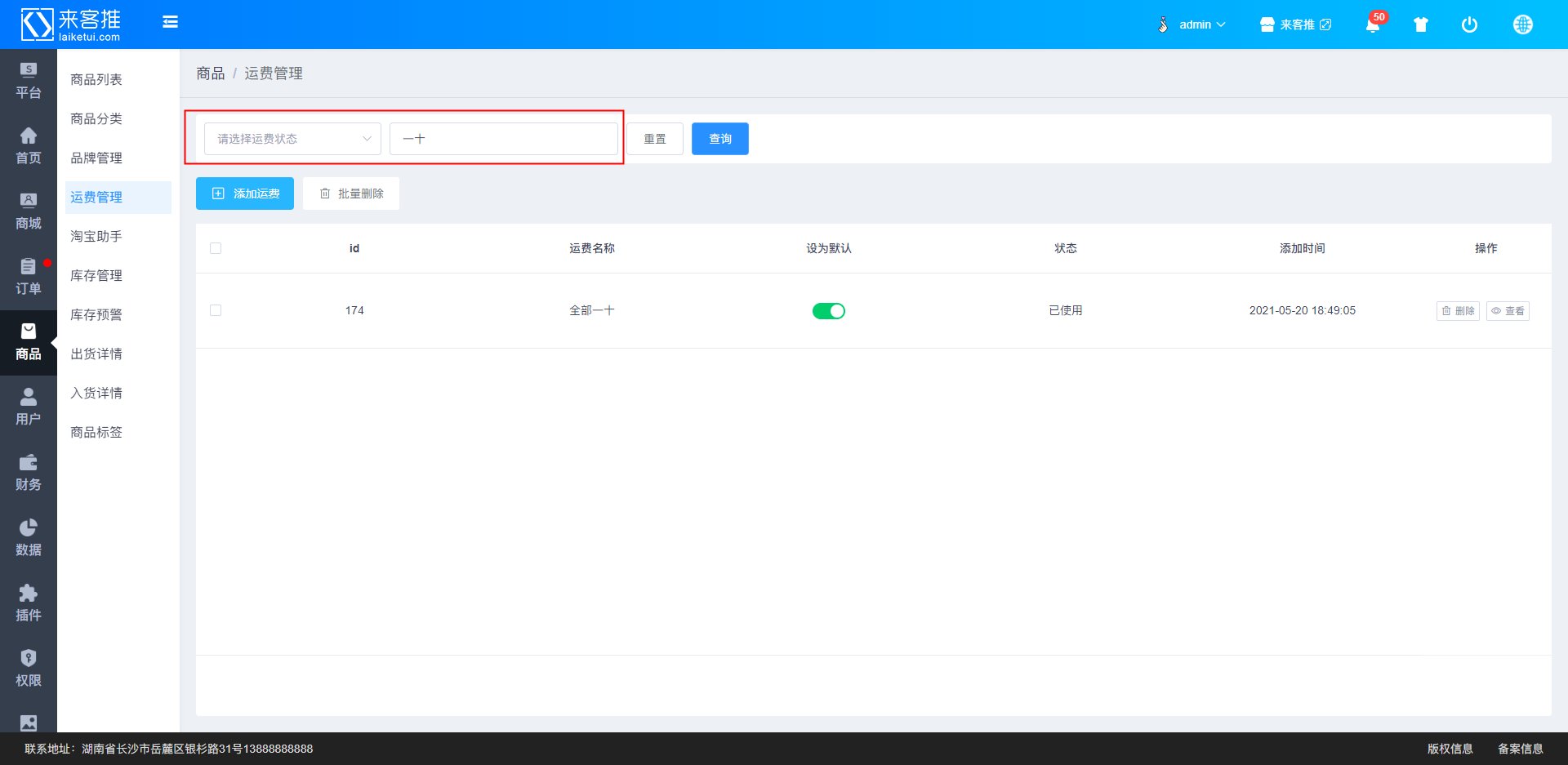Click 商品 in the breadcrumb
The height and width of the screenshot is (765, 1568).
210,73
